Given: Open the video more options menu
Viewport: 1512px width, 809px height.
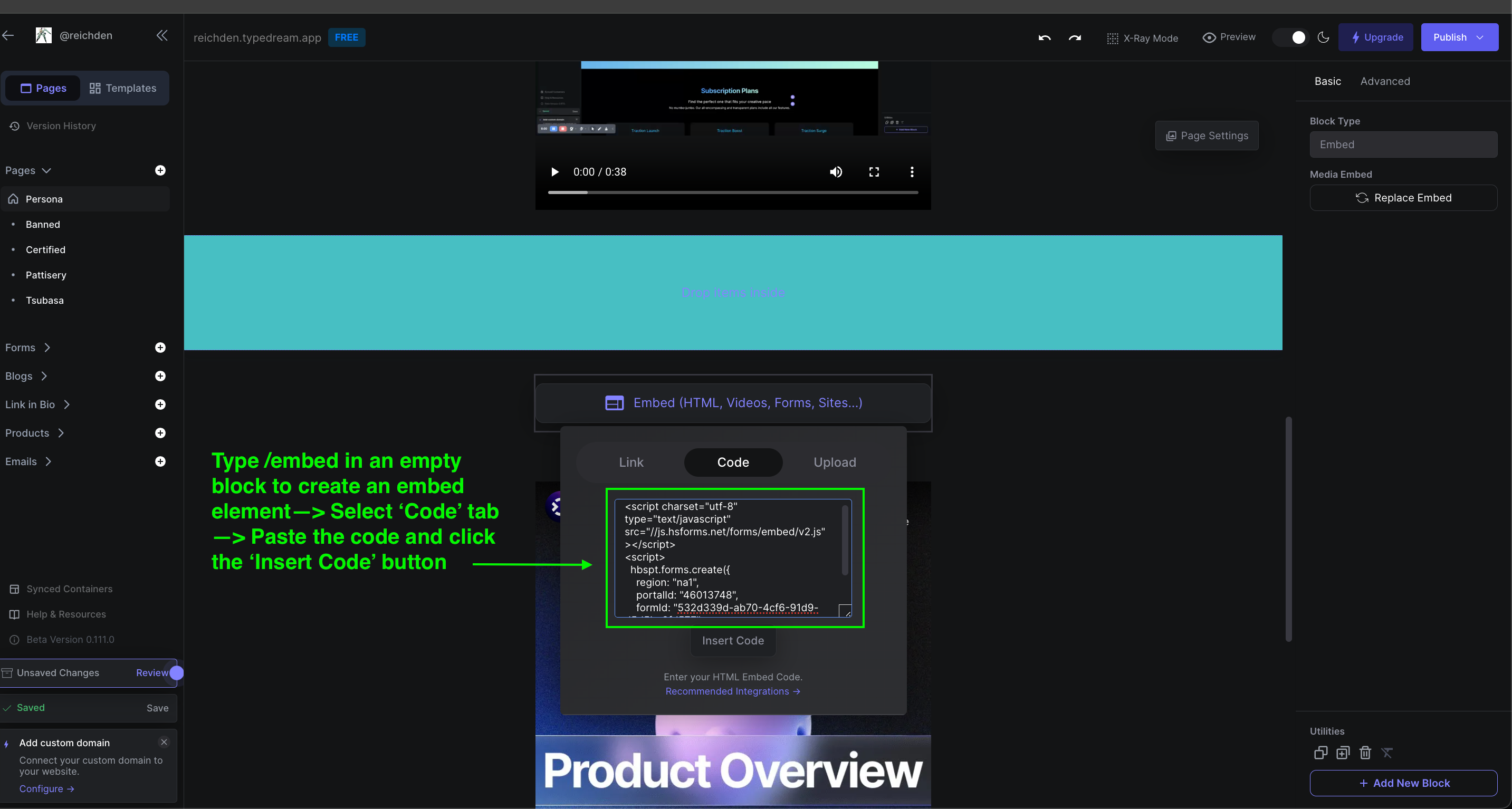Looking at the screenshot, I should click(x=912, y=172).
